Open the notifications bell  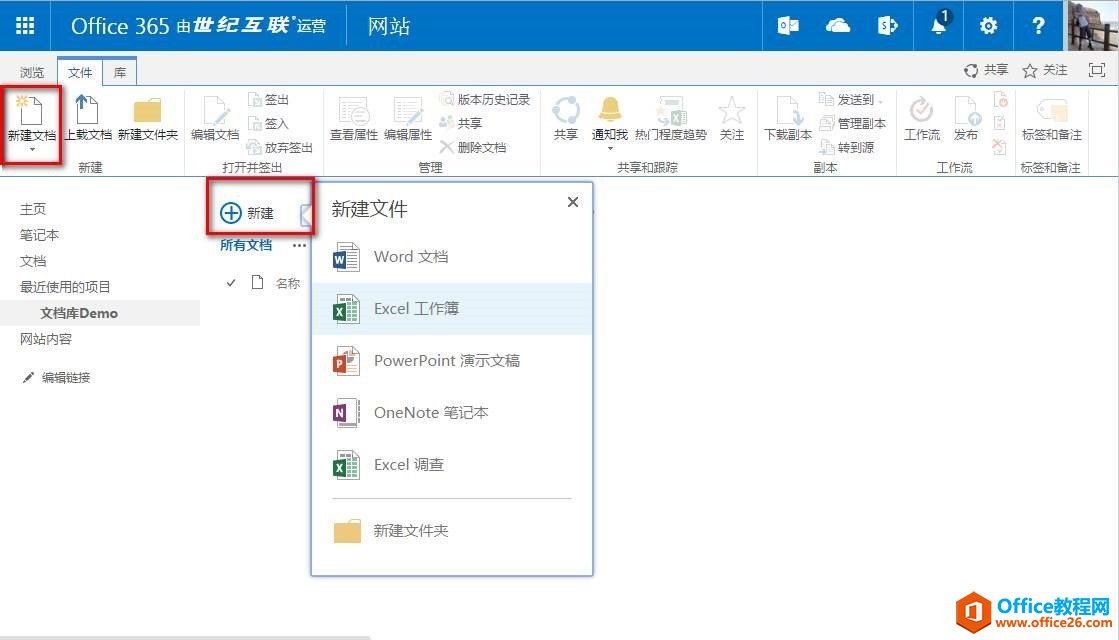[x=939, y=24]
